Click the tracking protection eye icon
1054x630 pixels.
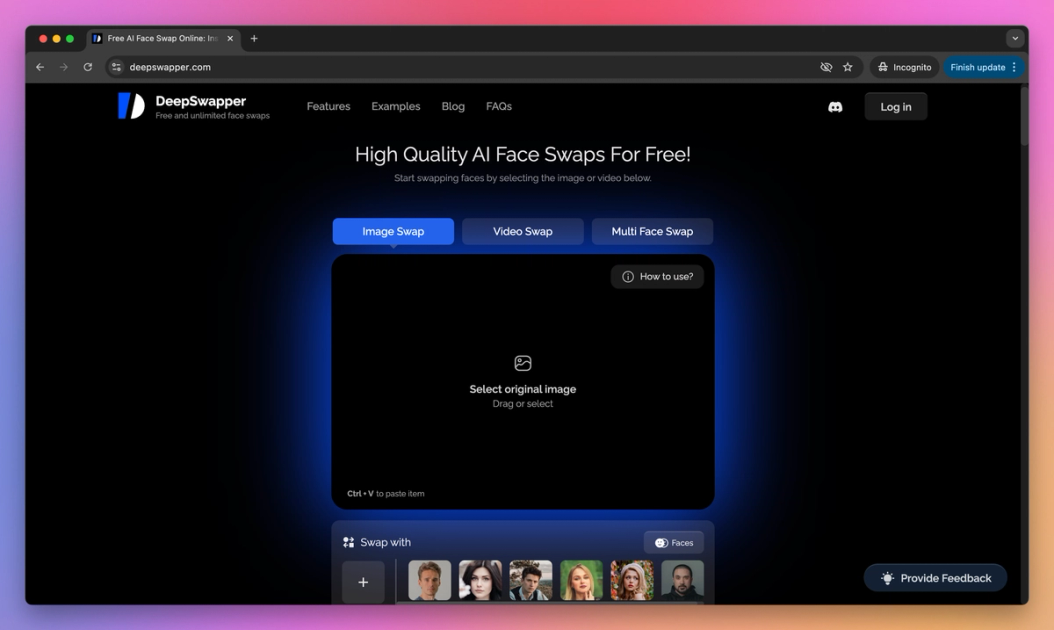[826, 67]
